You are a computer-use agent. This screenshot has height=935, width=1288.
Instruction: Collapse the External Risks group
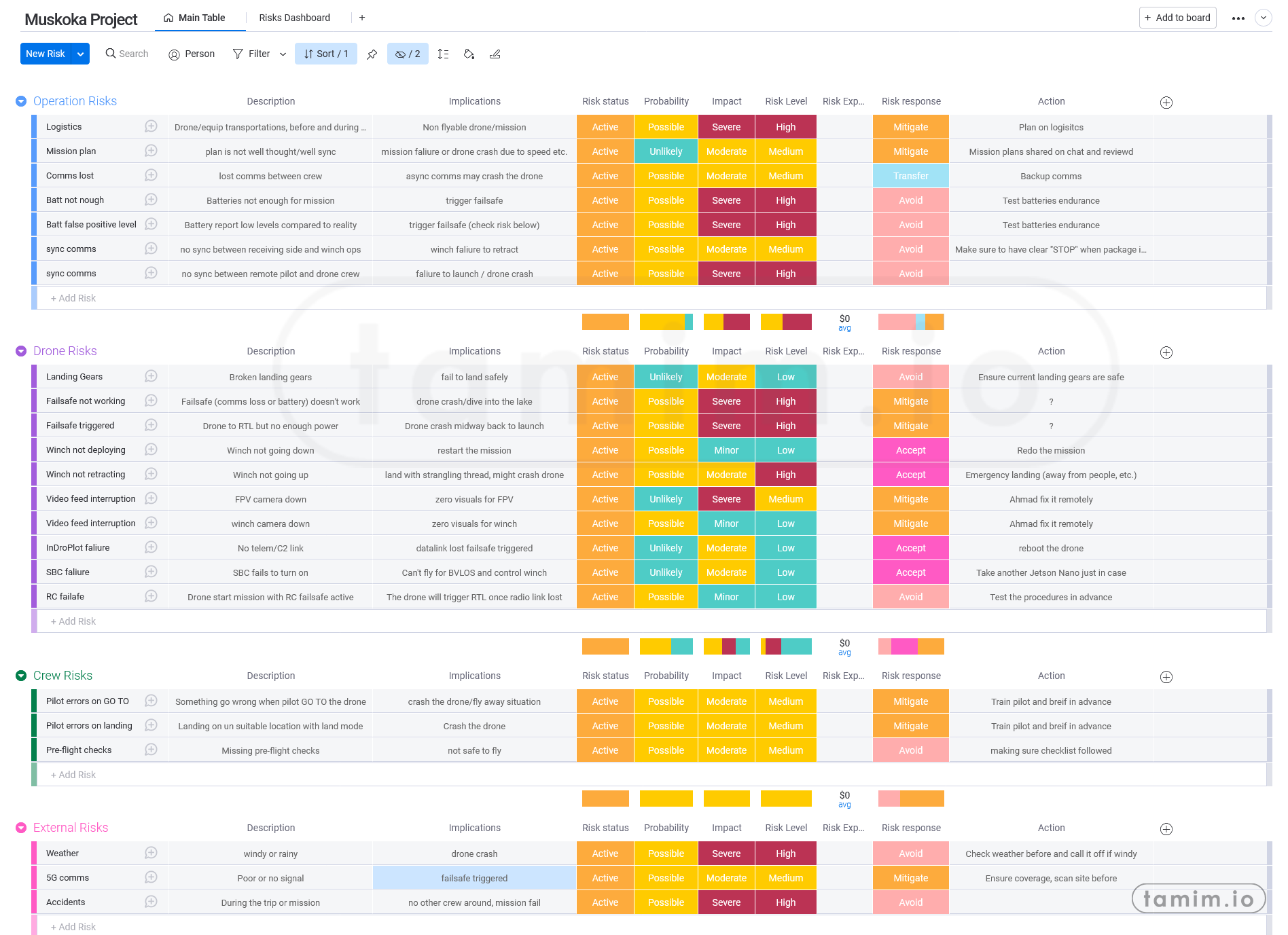pos(21,828)
